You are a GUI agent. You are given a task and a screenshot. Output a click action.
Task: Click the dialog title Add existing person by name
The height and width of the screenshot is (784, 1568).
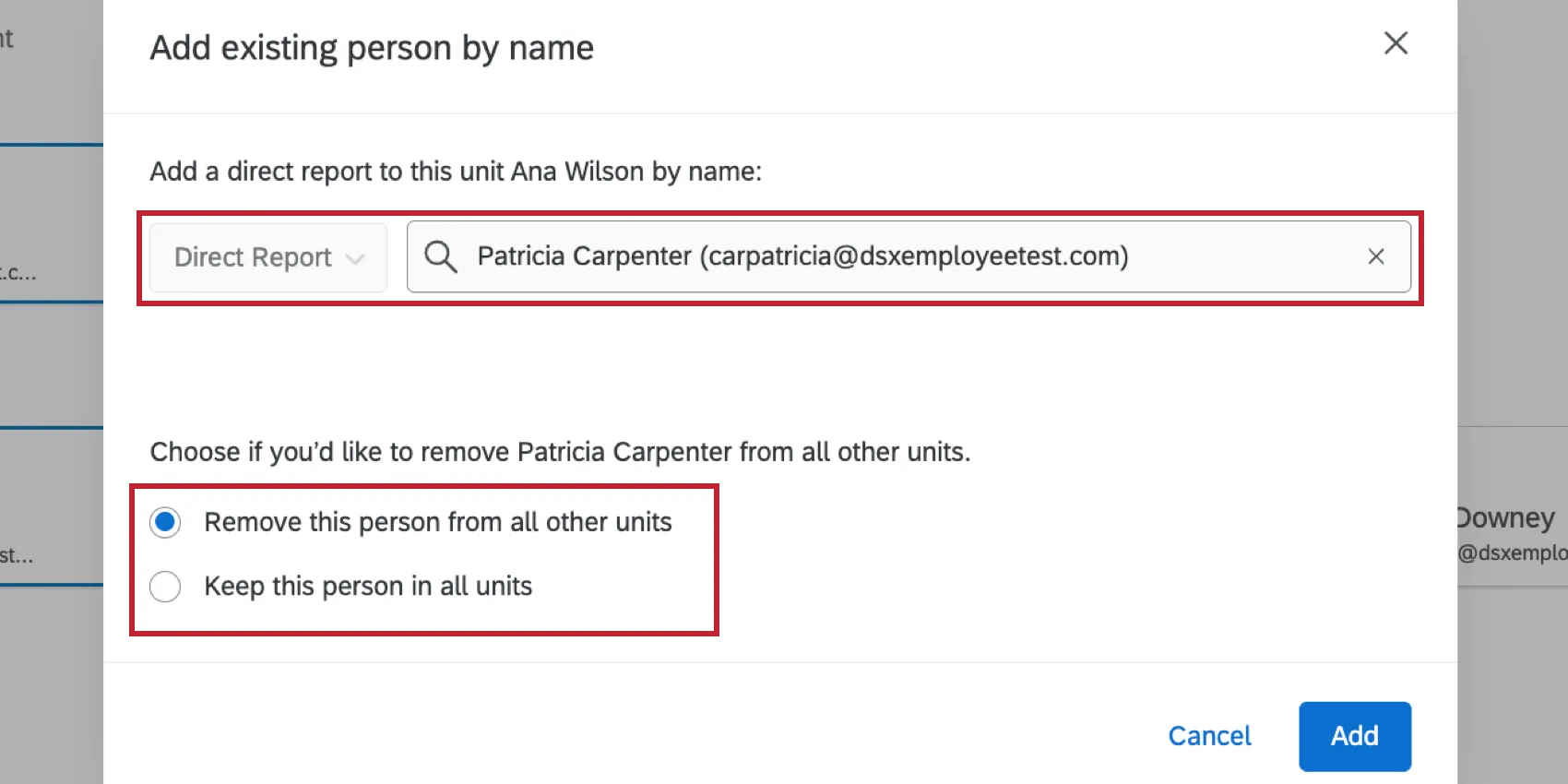[372, 47]
